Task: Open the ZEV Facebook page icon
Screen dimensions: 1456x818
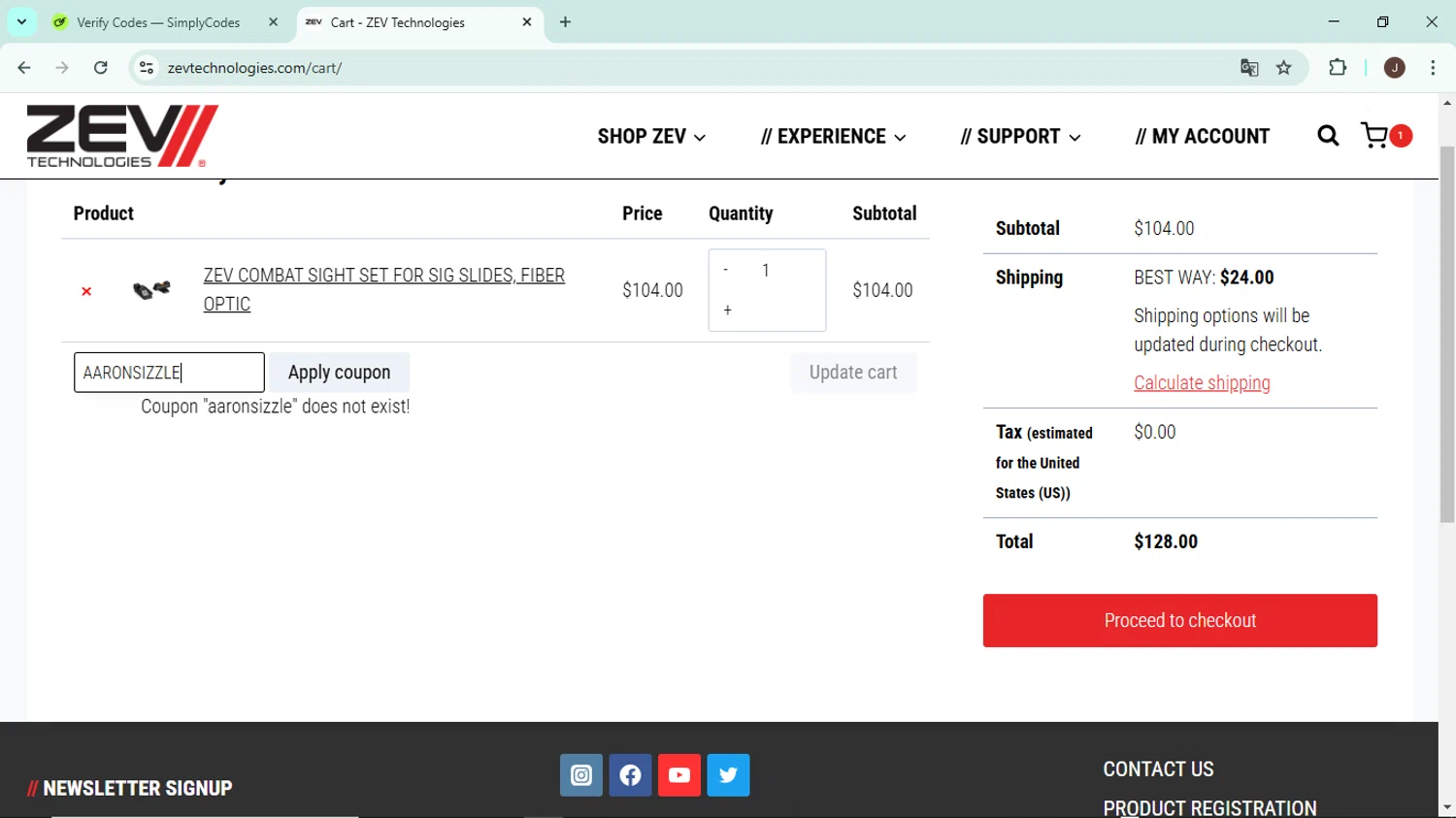Action: click(x=630, y=775)
